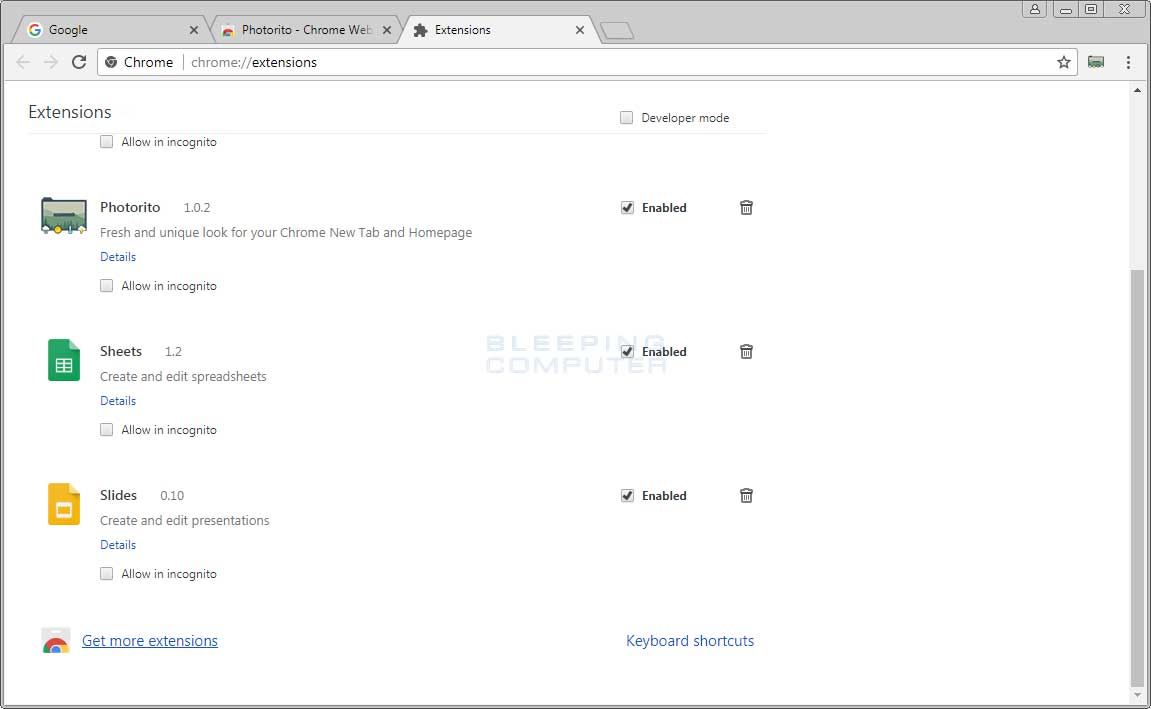Open the Chrome three-dot menu
The height and width of the screenshot is (709, 1151).
1128,62
